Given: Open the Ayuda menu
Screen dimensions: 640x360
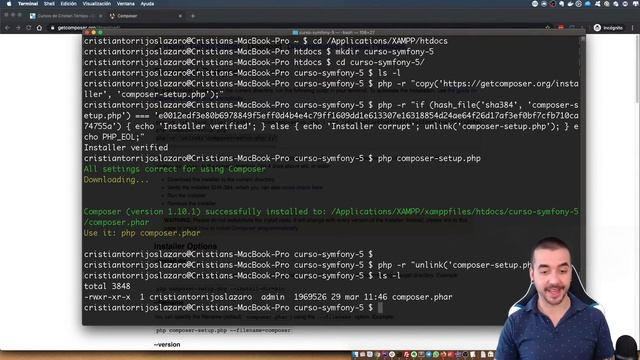Looking at the screenshot, I should [x=147, y=4].
